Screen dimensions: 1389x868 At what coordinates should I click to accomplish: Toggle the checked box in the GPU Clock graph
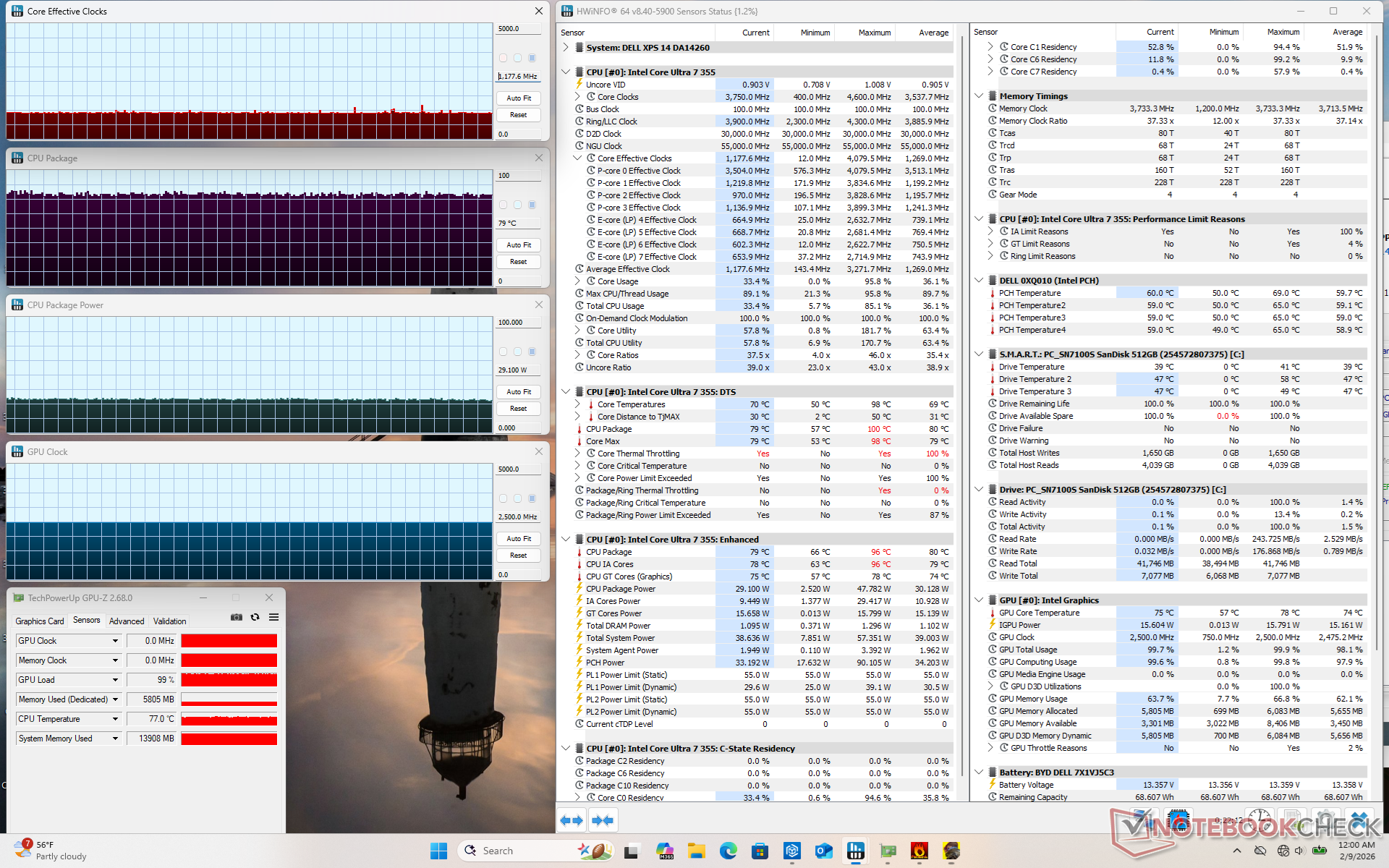[x=532, y=498]
